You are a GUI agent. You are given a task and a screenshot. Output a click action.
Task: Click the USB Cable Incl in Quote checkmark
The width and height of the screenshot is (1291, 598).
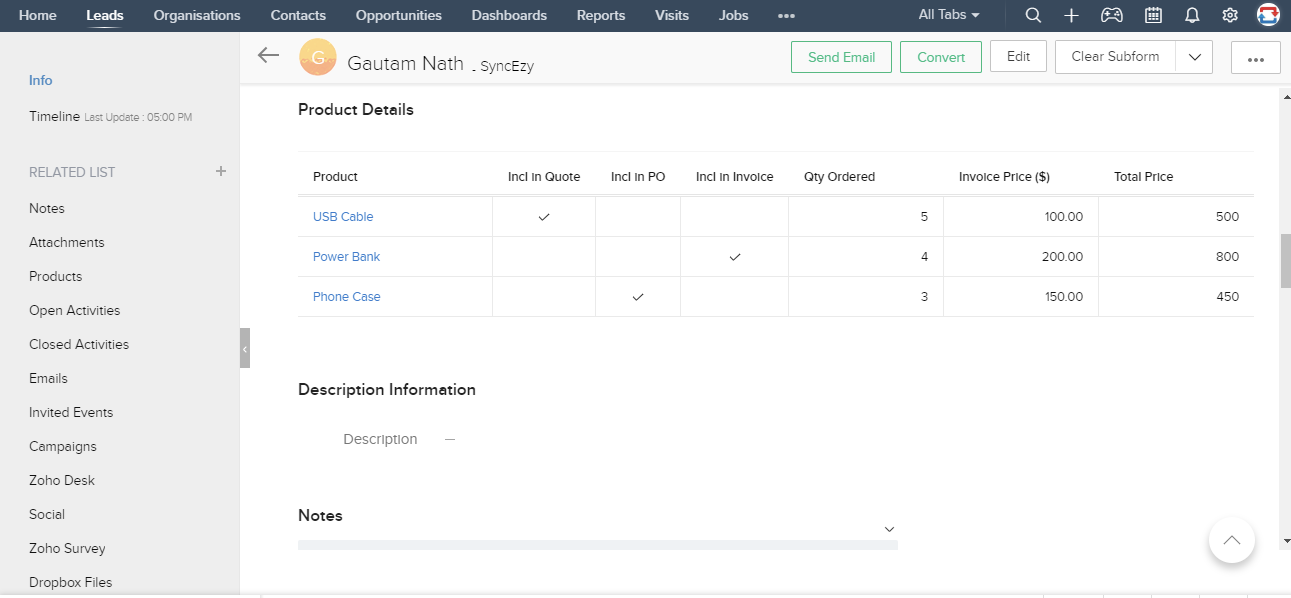544,217
